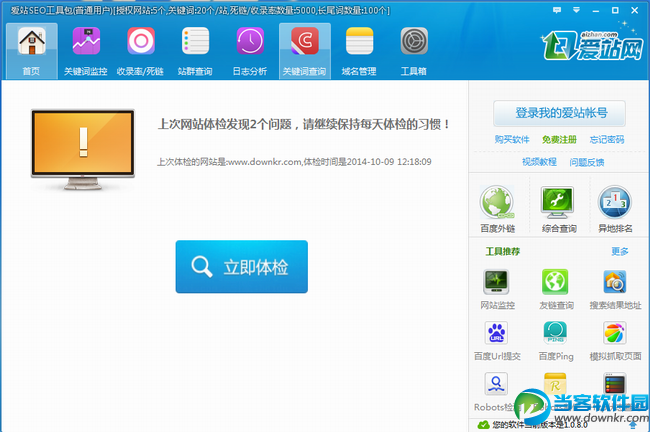Click the 立即体检 check-up button
The height and width of the screenshot is (432, 650).
tap(242, 267)
